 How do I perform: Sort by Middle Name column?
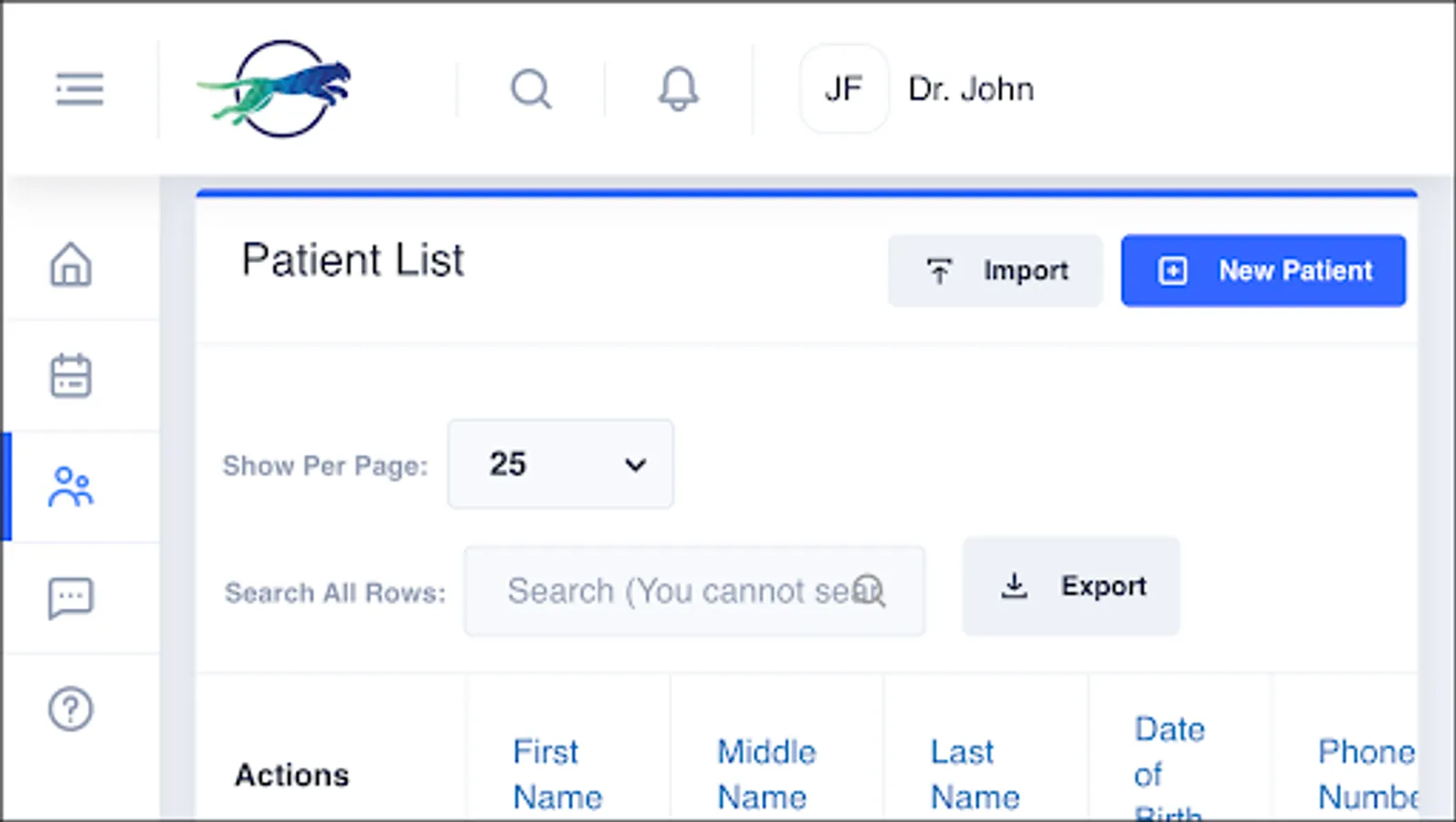[765, 774]
